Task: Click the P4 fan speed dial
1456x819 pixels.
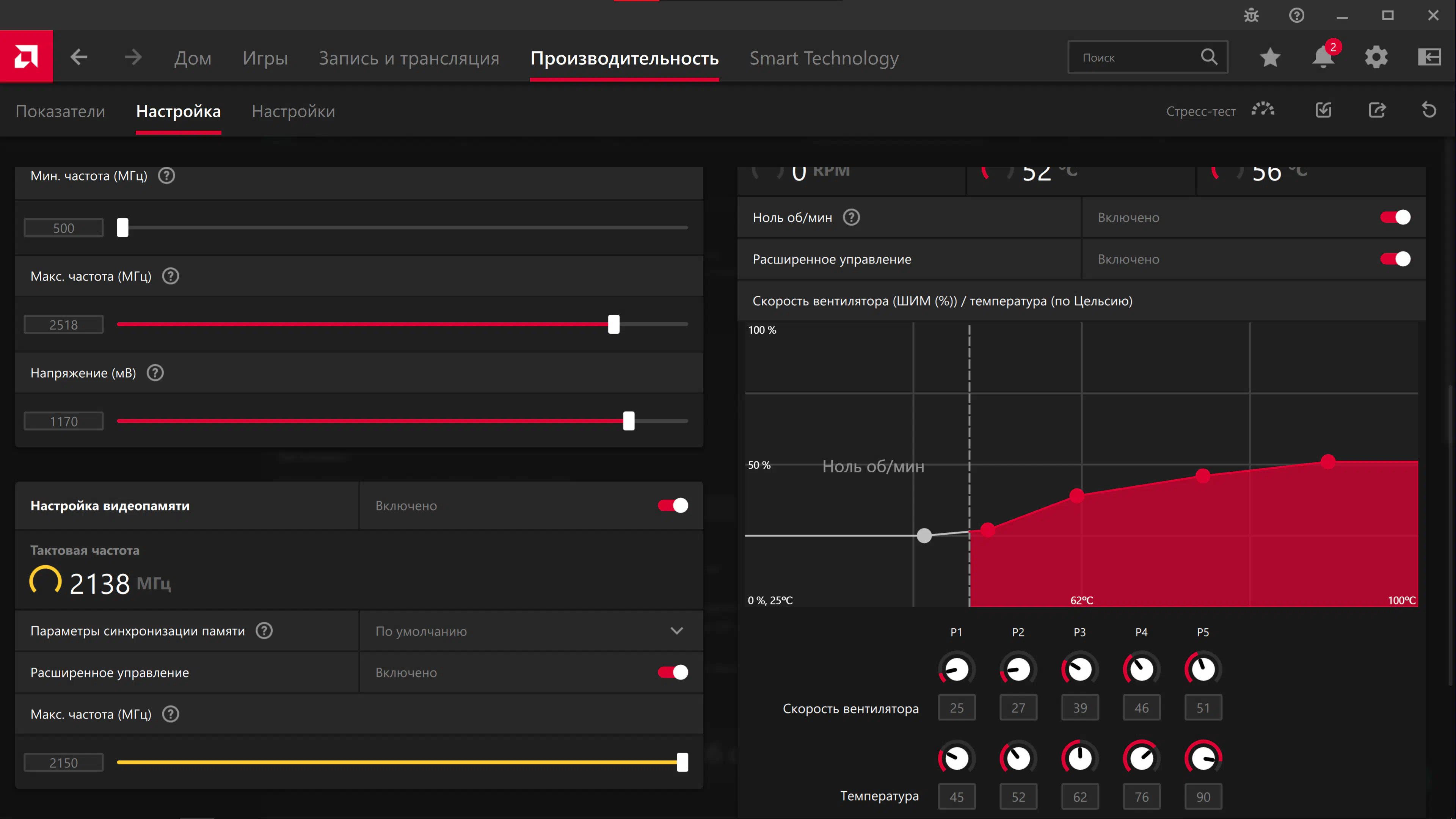Action: (x=1141, y=670)
